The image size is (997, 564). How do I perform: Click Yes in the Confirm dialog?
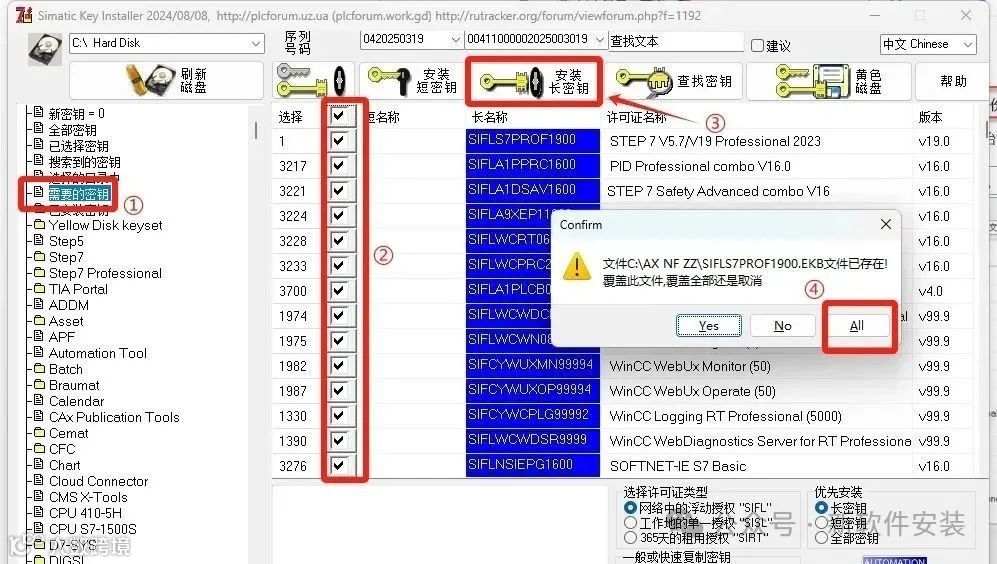[x=708, y=326]
